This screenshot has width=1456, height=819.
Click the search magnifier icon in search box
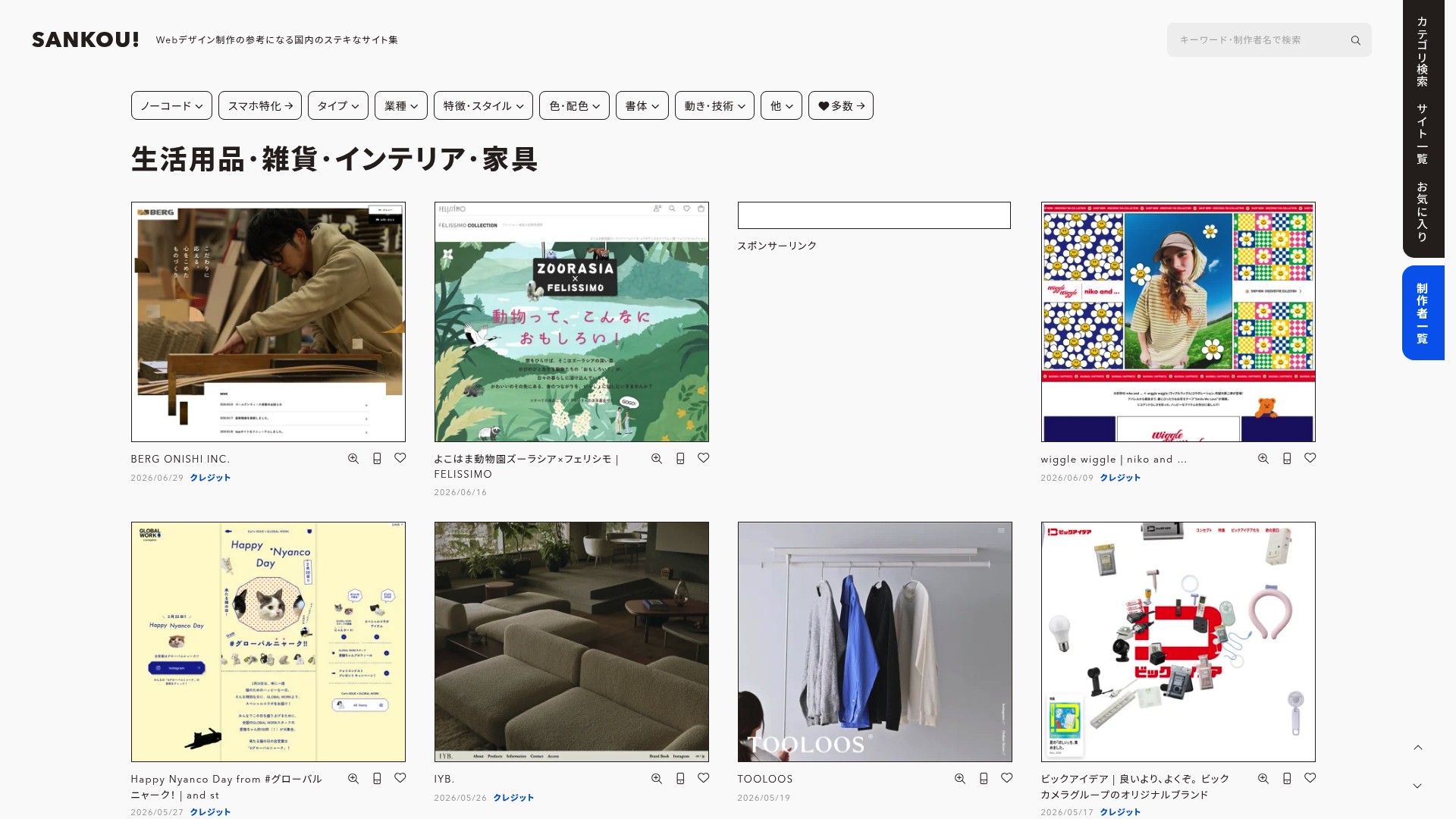pos(1355,40)
